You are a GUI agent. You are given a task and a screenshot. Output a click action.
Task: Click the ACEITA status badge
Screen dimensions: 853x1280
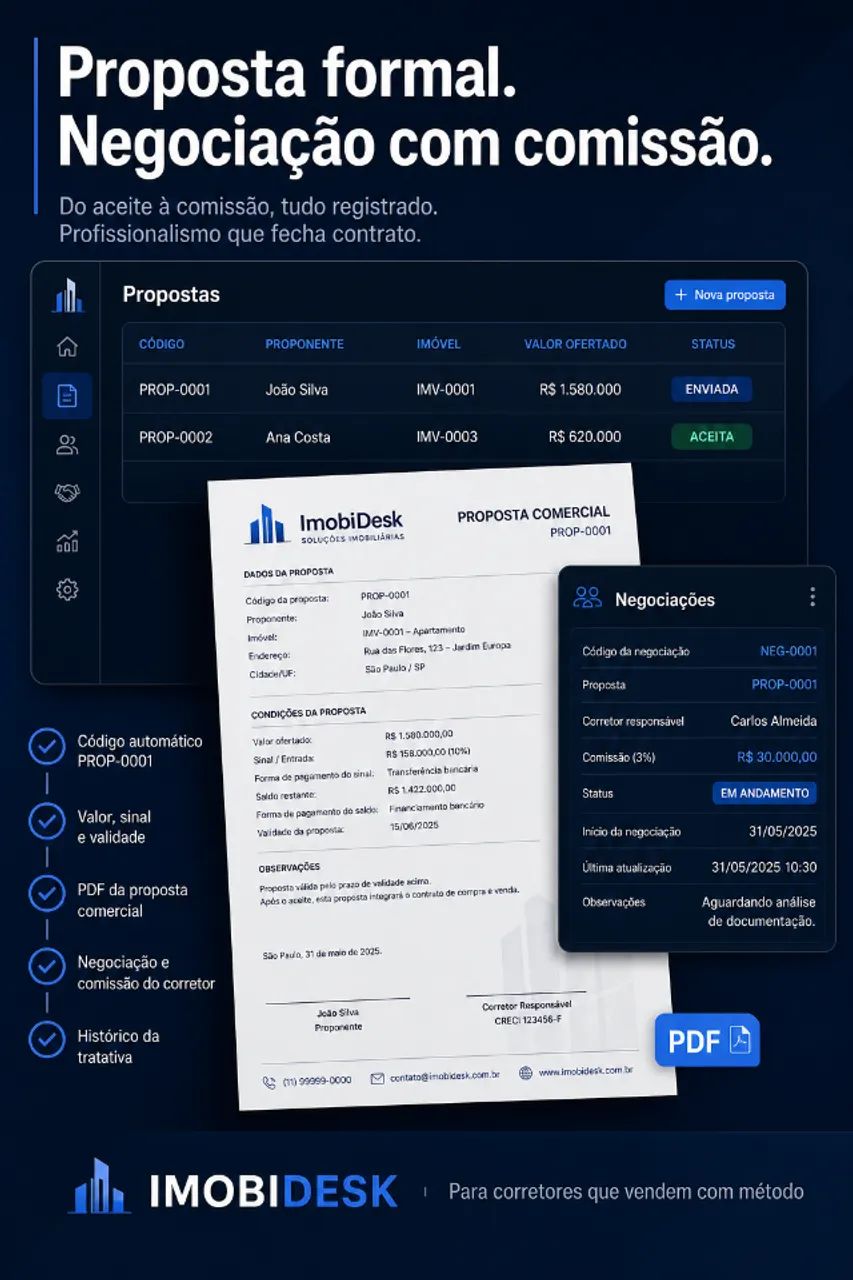(712, 437)
